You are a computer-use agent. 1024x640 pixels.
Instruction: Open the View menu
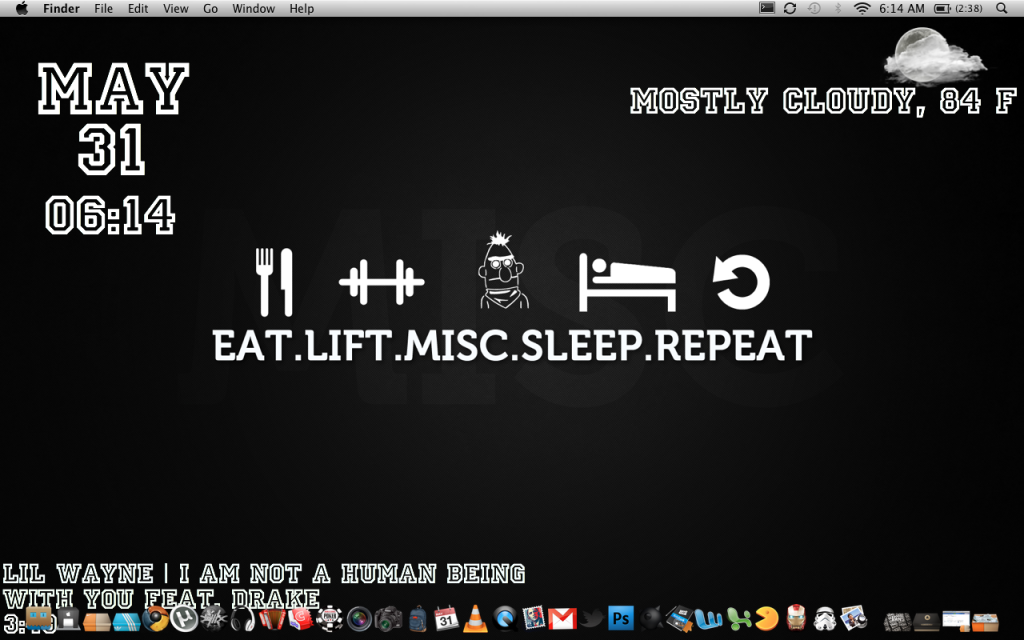click(176, 8)
